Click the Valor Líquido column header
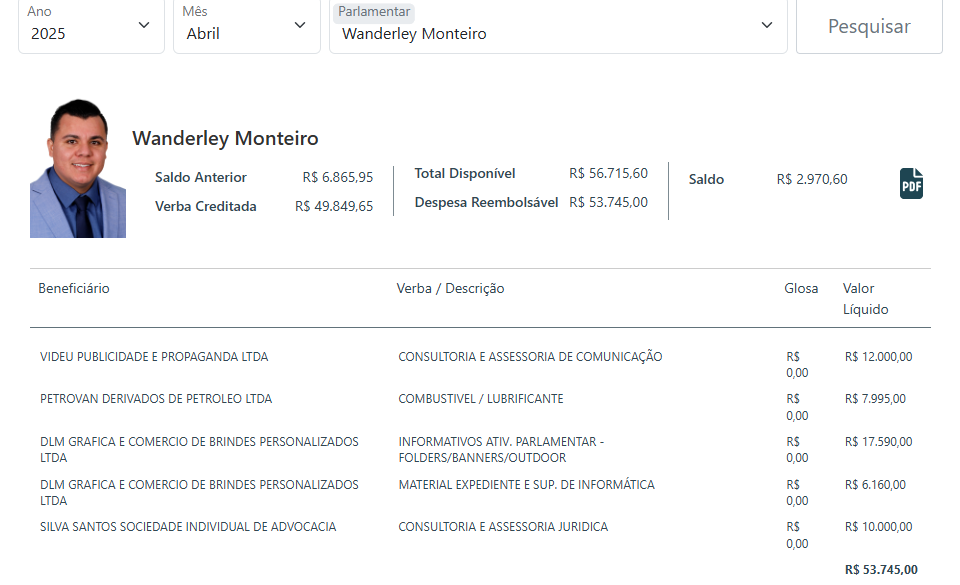This screenshot has height=585, width=960. (x=865, y=299)
